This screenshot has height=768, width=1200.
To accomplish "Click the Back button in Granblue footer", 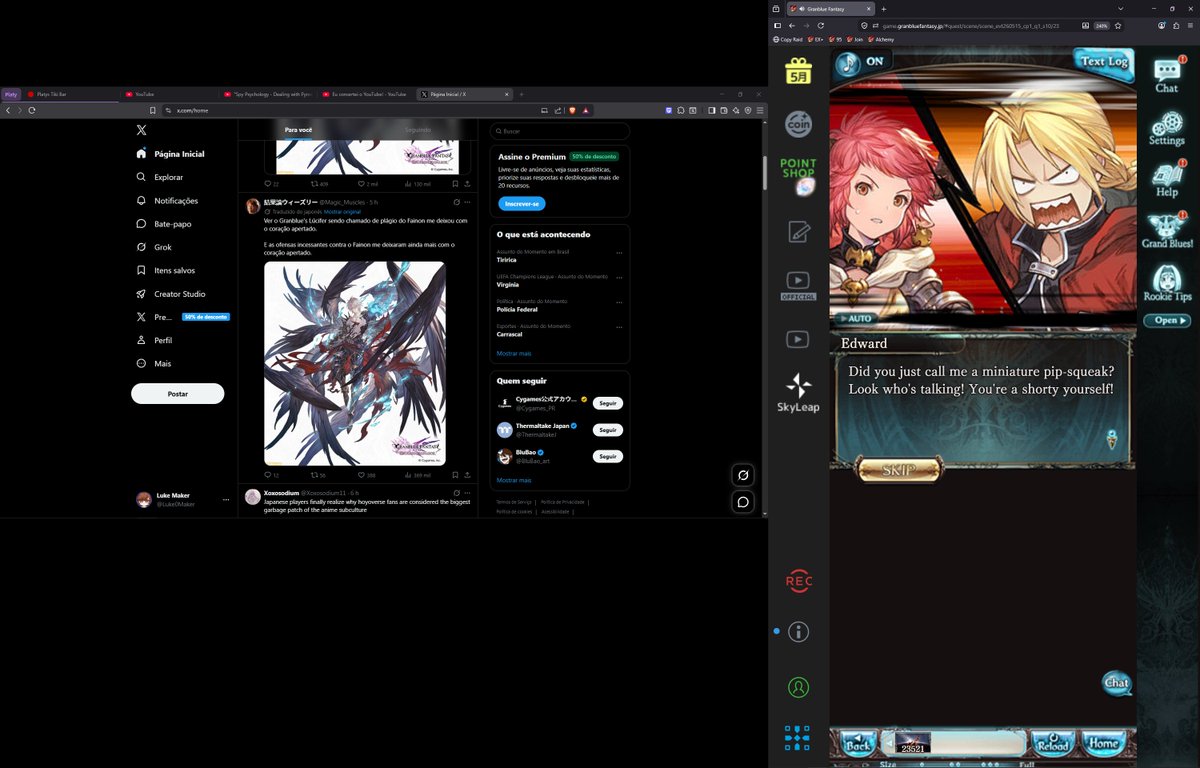I will pyautogui.click(x=856, y=744).
